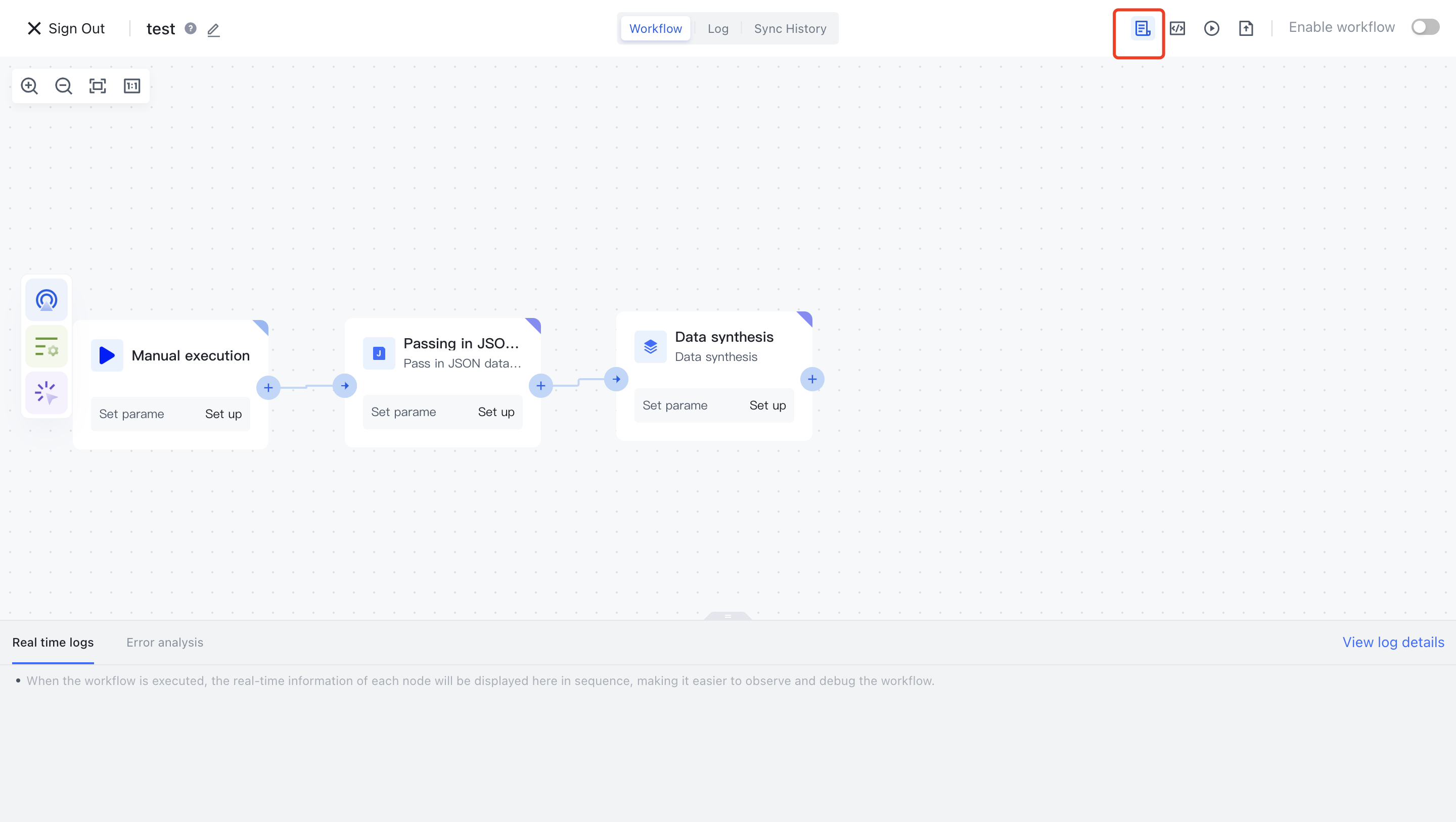The width and height of the screenshot is (1456, 822).
Task: Click the help question mark beside test
Action: 191,28
